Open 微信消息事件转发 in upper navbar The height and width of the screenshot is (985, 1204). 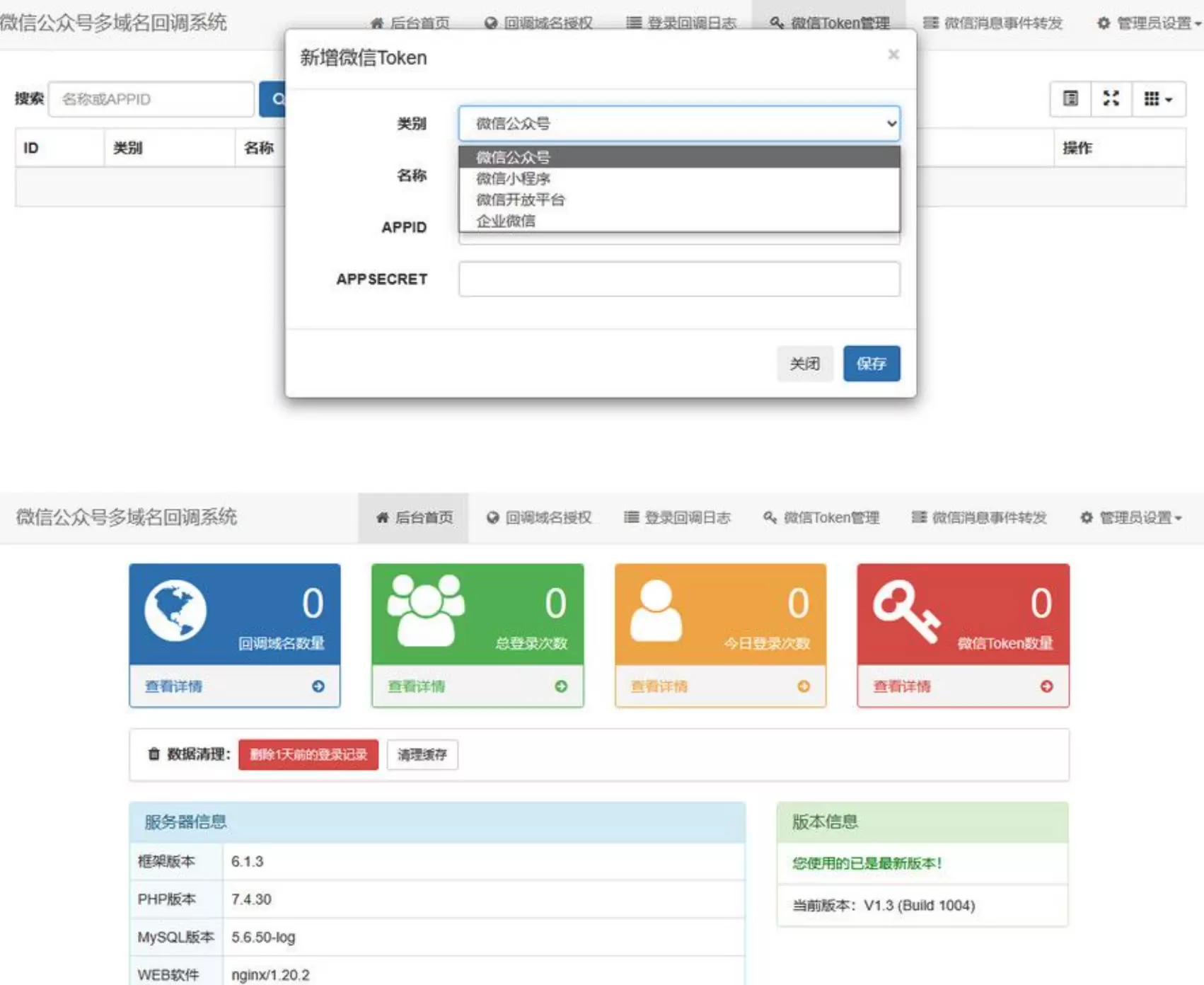993,23
